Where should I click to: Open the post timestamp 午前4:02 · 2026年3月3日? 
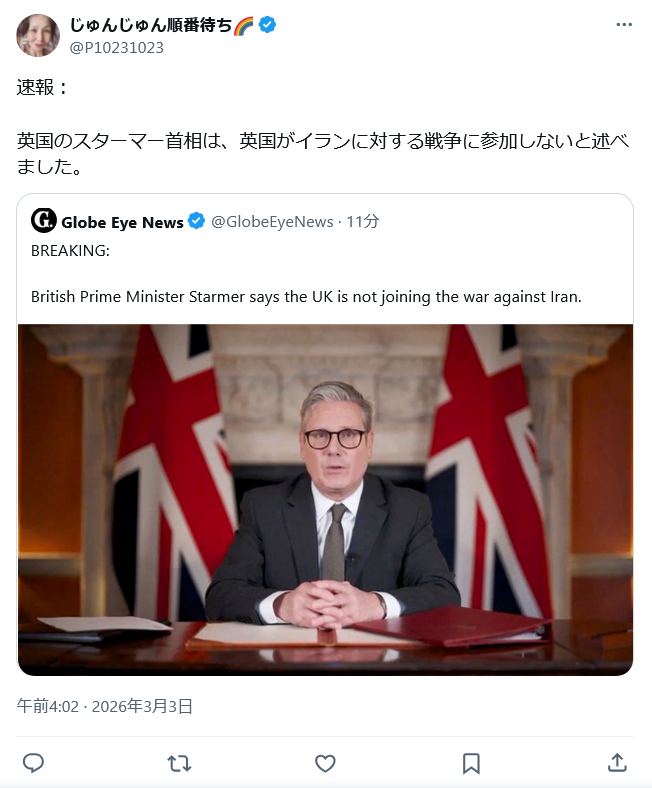pyautogui.click(x=105, y=706)
